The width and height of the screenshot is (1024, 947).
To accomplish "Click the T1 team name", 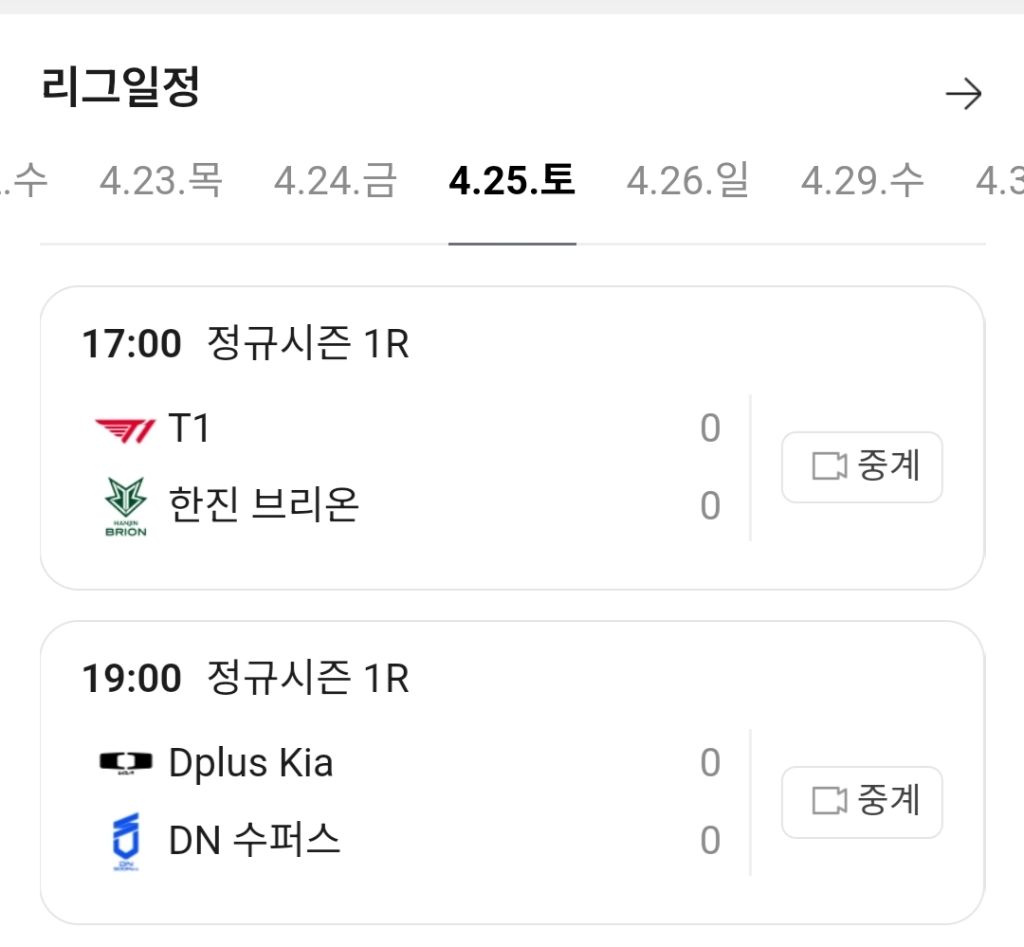I will point(190,430).
